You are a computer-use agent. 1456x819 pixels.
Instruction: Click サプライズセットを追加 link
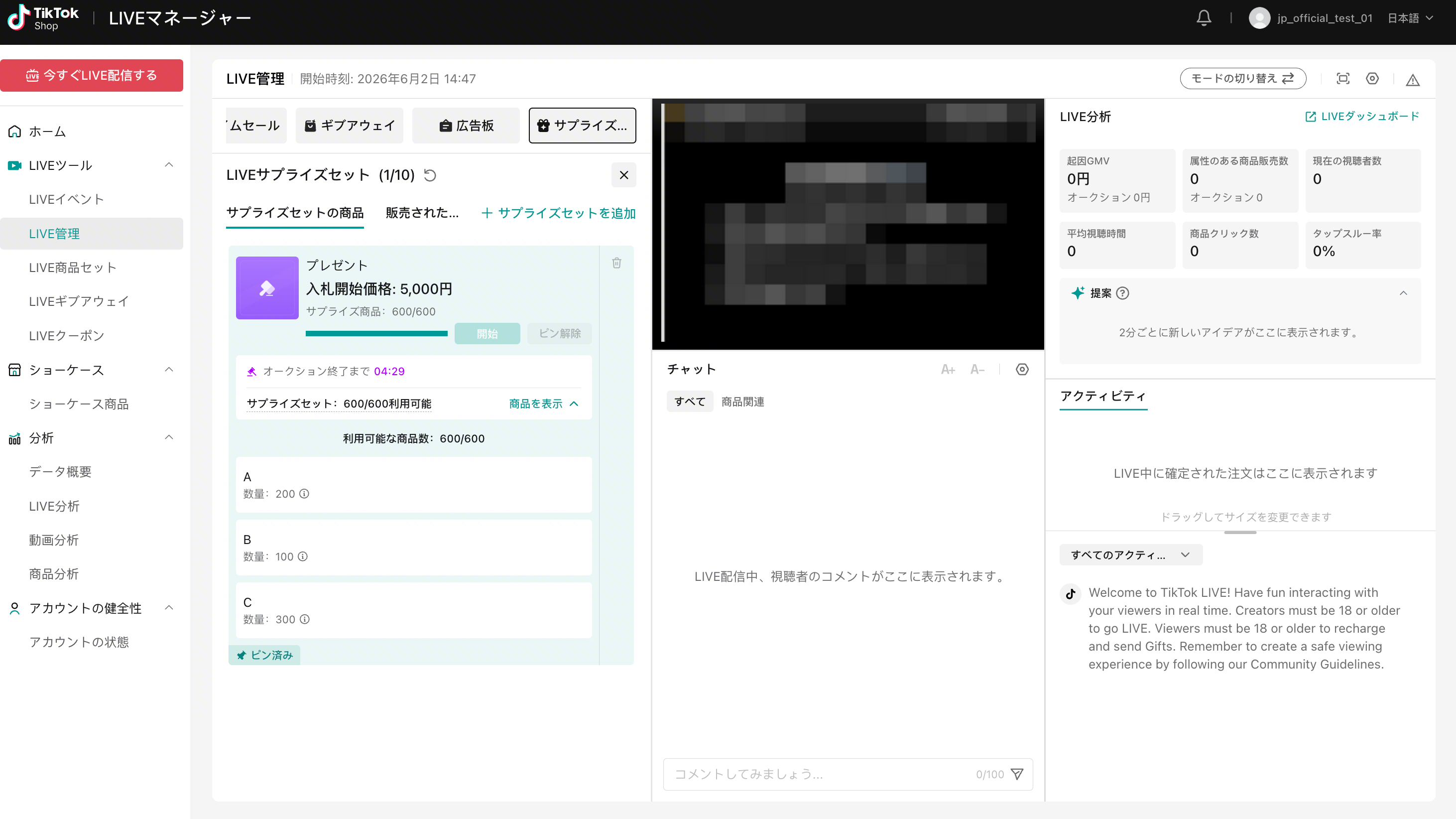[558, 213]
